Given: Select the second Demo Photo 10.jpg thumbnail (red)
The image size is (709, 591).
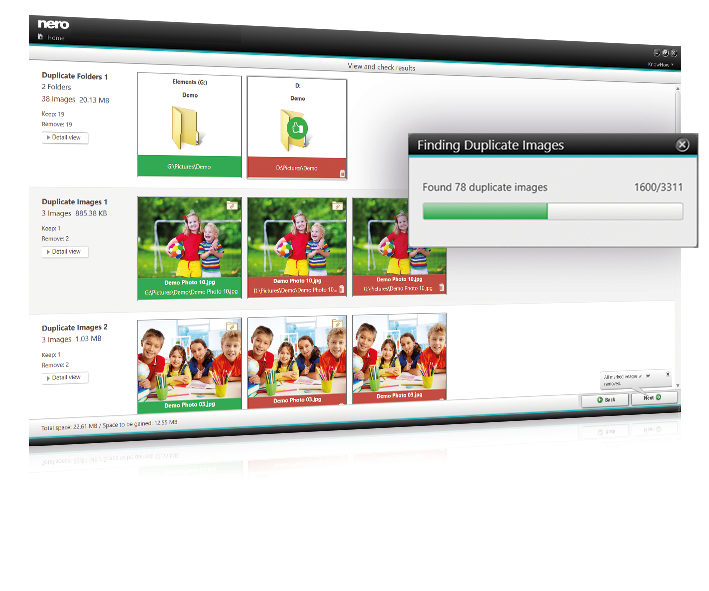Looking at the screenshot, I should point(297,247).
